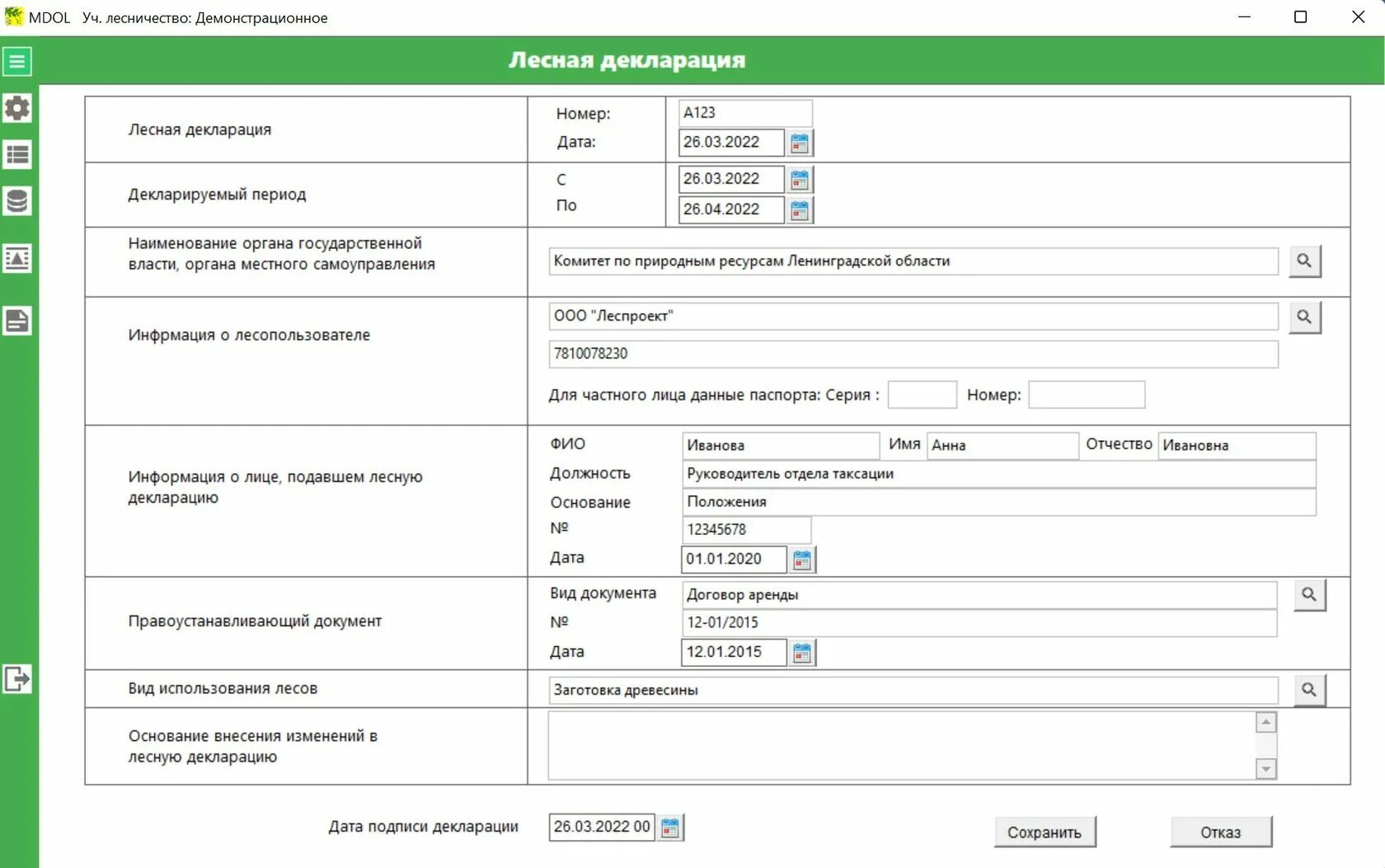Click the MDOL application icon in title bar
The width and height of the screenshot is (1385, 868).
click(x=14, y=16)
